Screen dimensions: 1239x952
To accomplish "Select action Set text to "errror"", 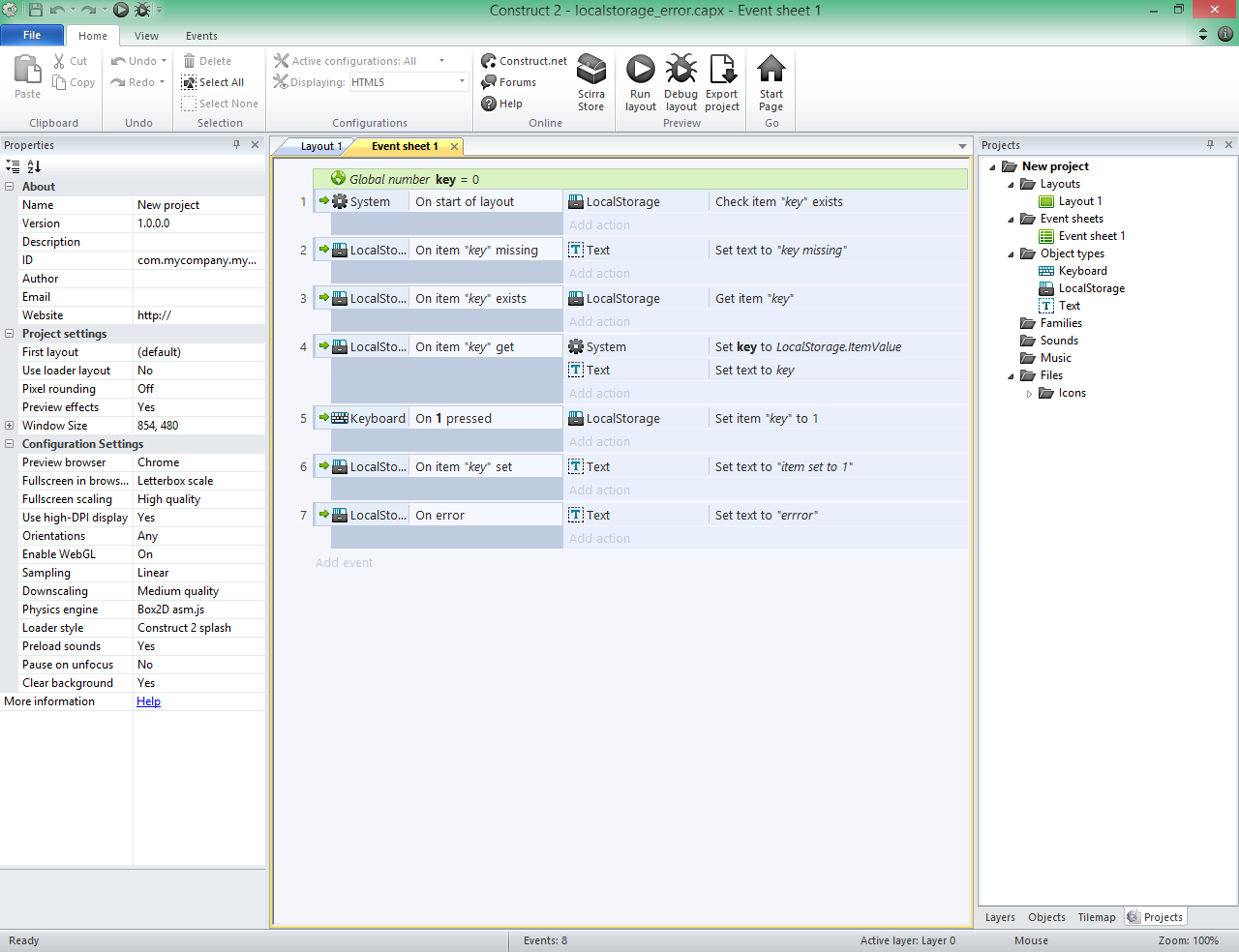I will coord(766,516).
